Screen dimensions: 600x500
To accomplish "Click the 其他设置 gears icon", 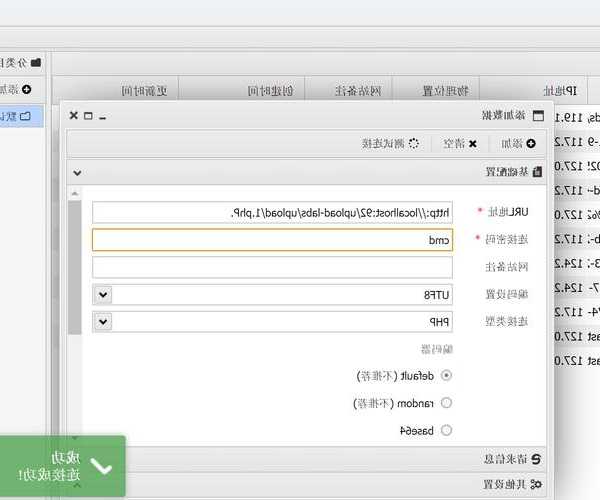I will click(536, 485).
